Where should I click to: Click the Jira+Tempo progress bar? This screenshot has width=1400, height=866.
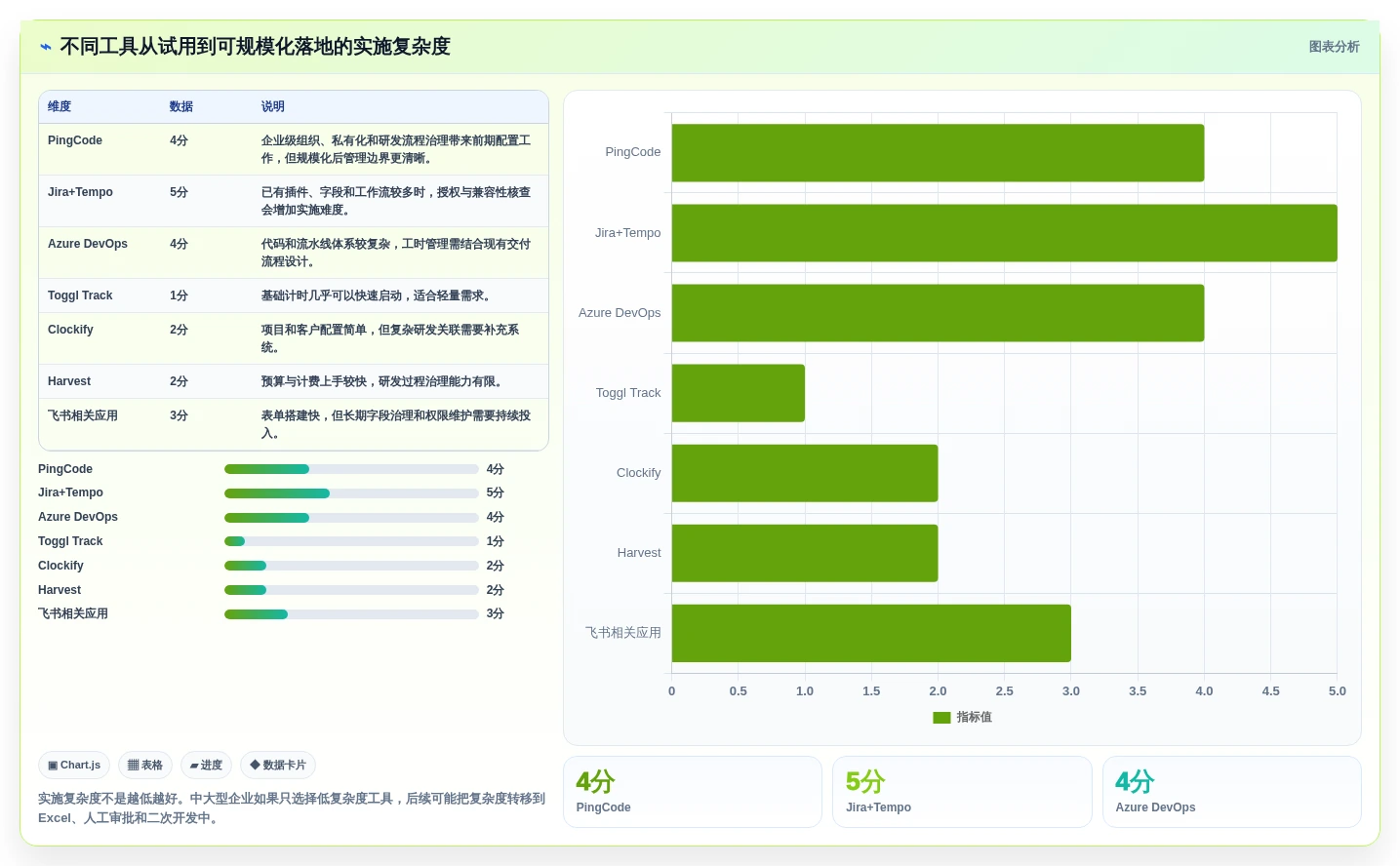[351, 493]
